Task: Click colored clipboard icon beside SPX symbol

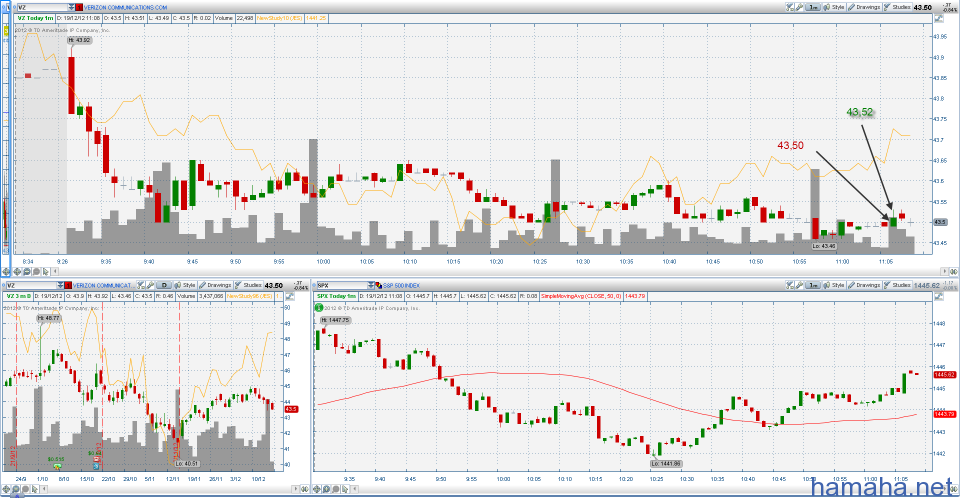Action: (x=379, y=285)
